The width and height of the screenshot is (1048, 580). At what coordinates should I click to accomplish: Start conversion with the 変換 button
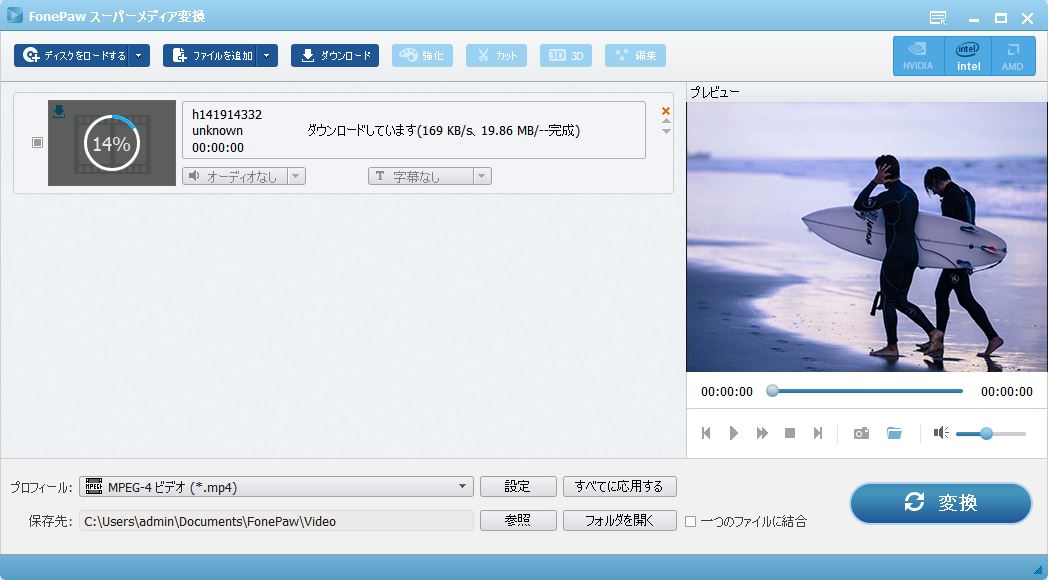[941, 502]
